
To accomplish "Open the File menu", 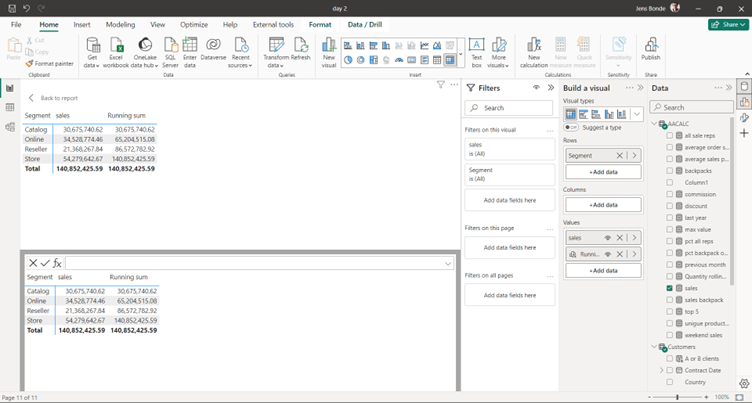I will (x=16, y=24).
